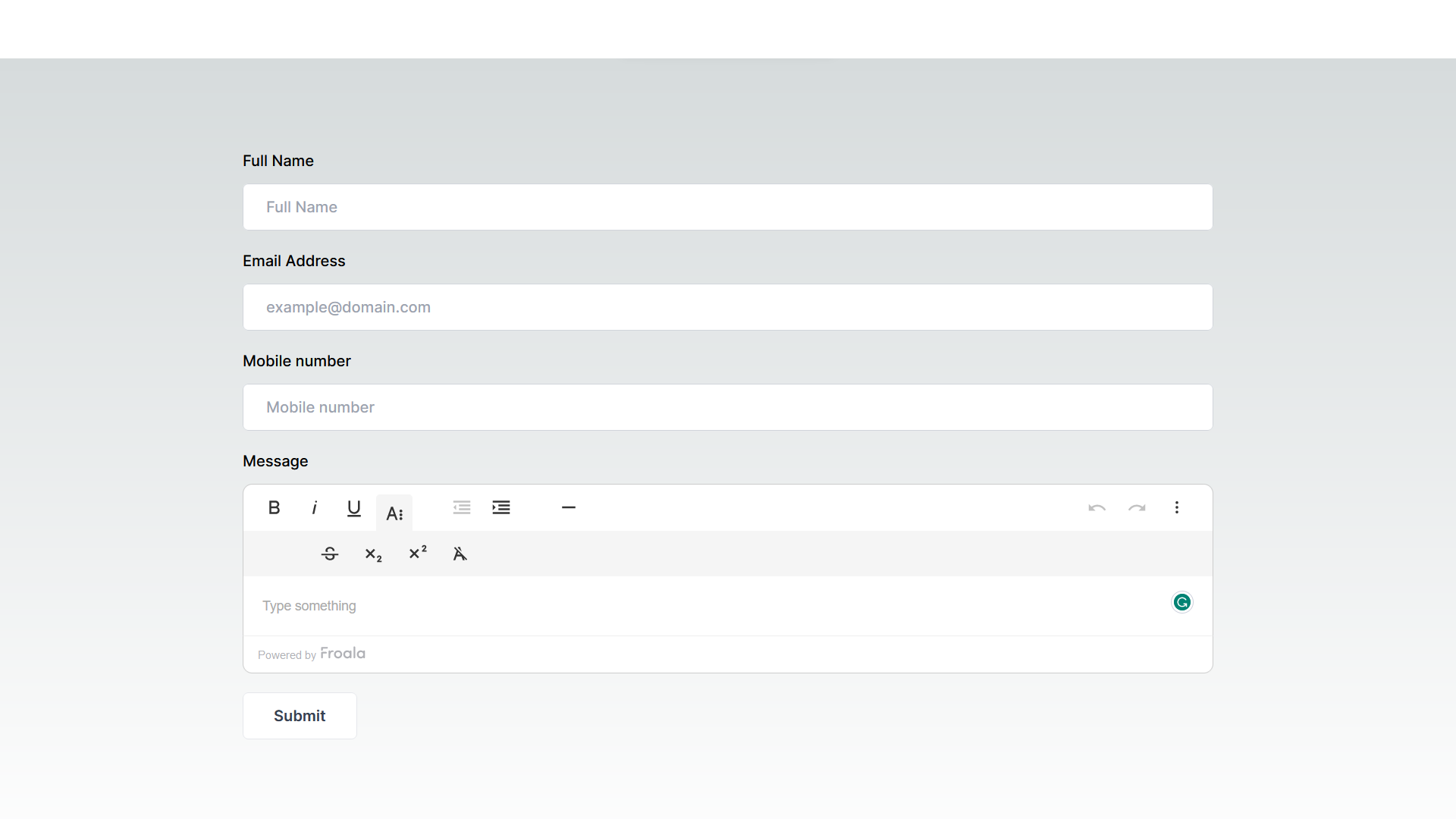Image resolution: width=1456 pixels, height=819 pixels.
Task: Click the Type something message area
Action: [682, 605]
